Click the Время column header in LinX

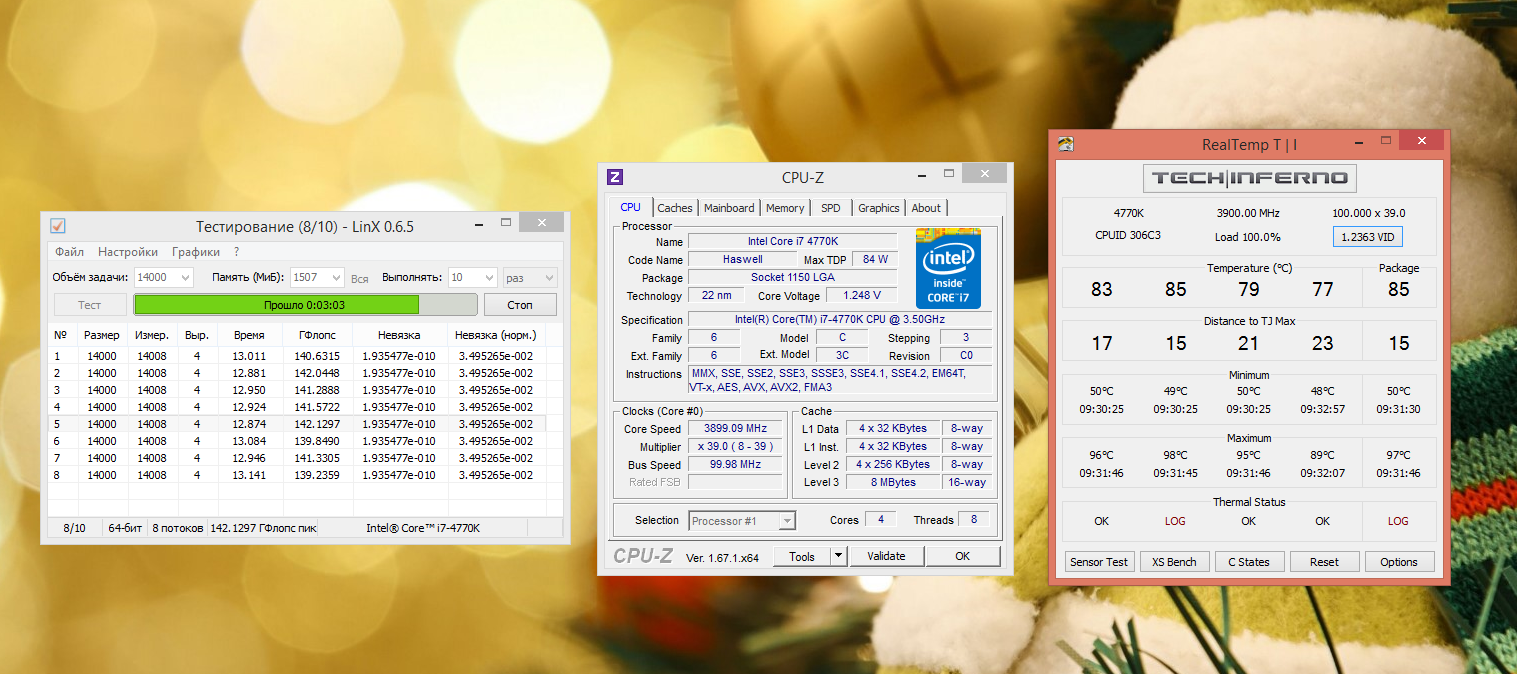coord(248,335)
